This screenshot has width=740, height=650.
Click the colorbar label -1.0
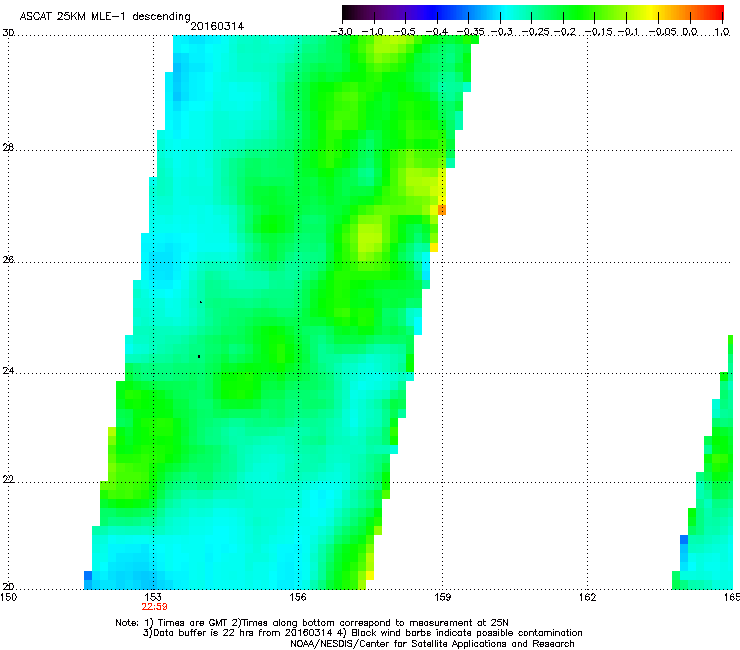[373, 32]
